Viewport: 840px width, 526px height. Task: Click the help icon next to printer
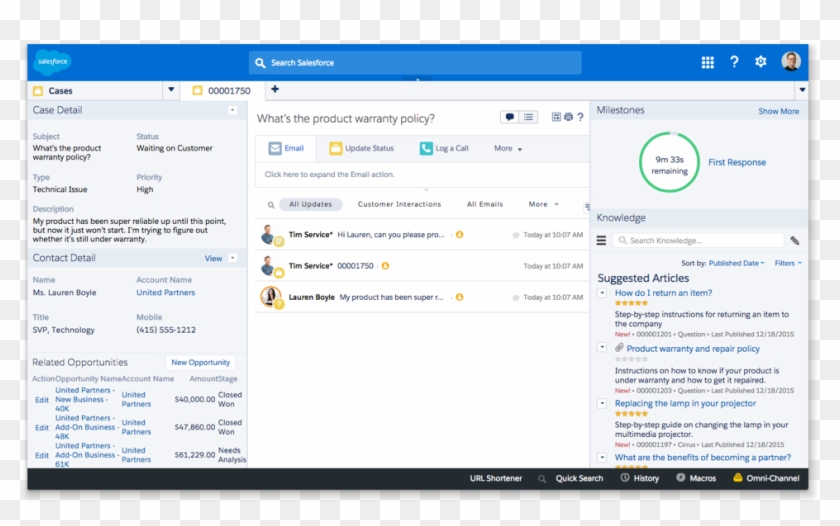tap(580, 117)
